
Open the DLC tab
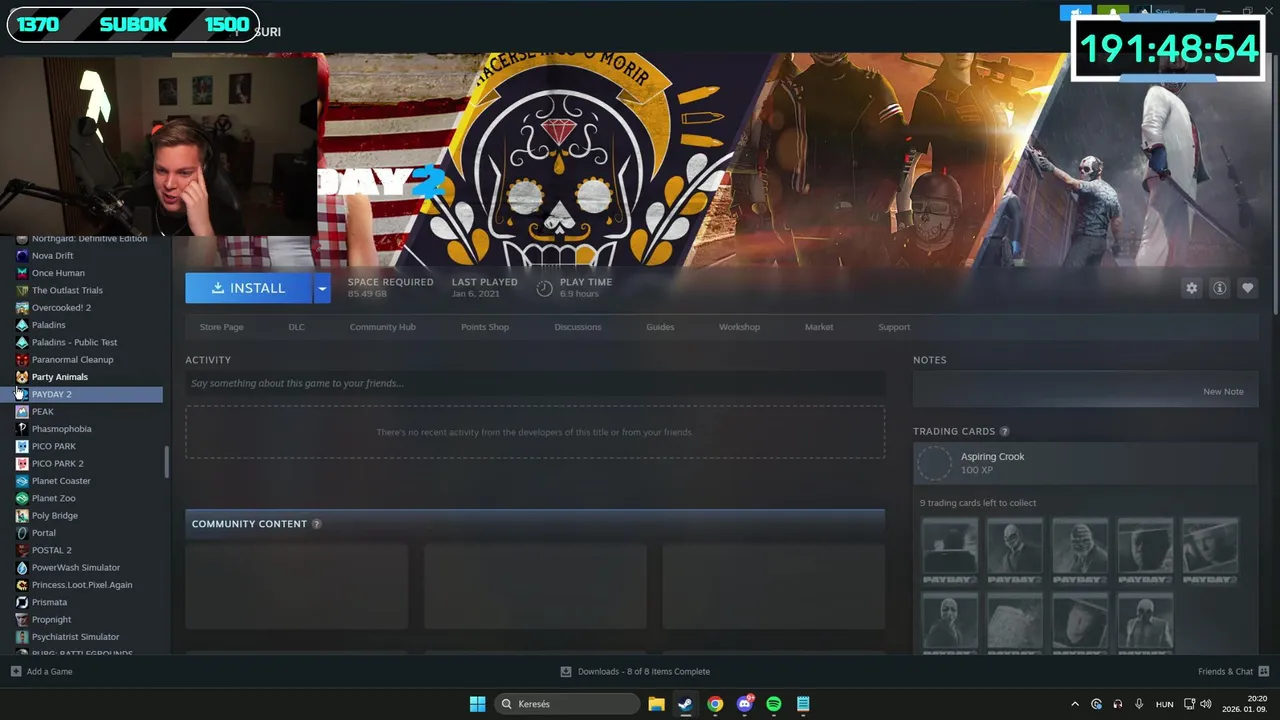pyautogui.click(x=297, y=327)
